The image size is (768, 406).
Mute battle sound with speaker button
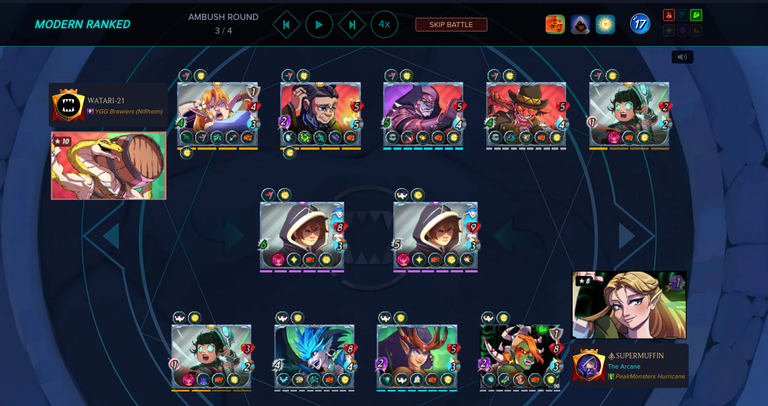point(682,57)
